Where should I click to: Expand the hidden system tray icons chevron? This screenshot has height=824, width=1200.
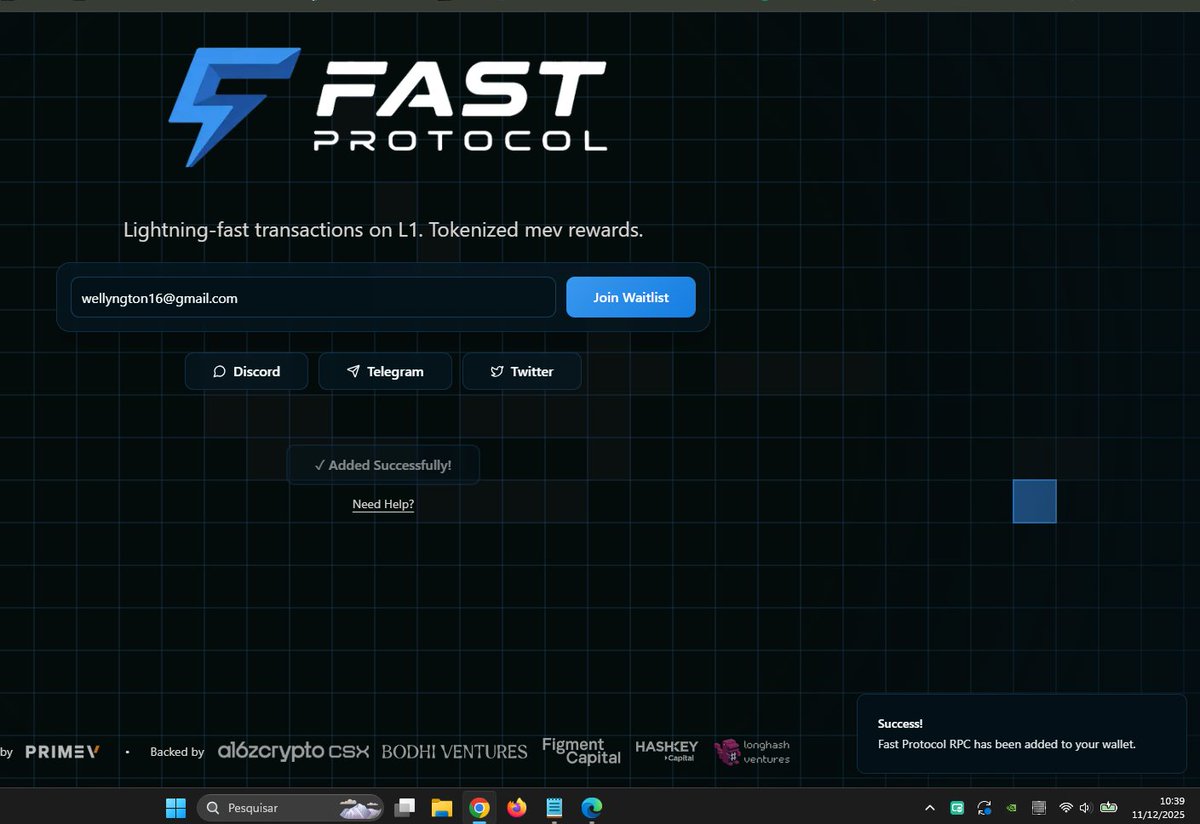click(x=930, y=807)
